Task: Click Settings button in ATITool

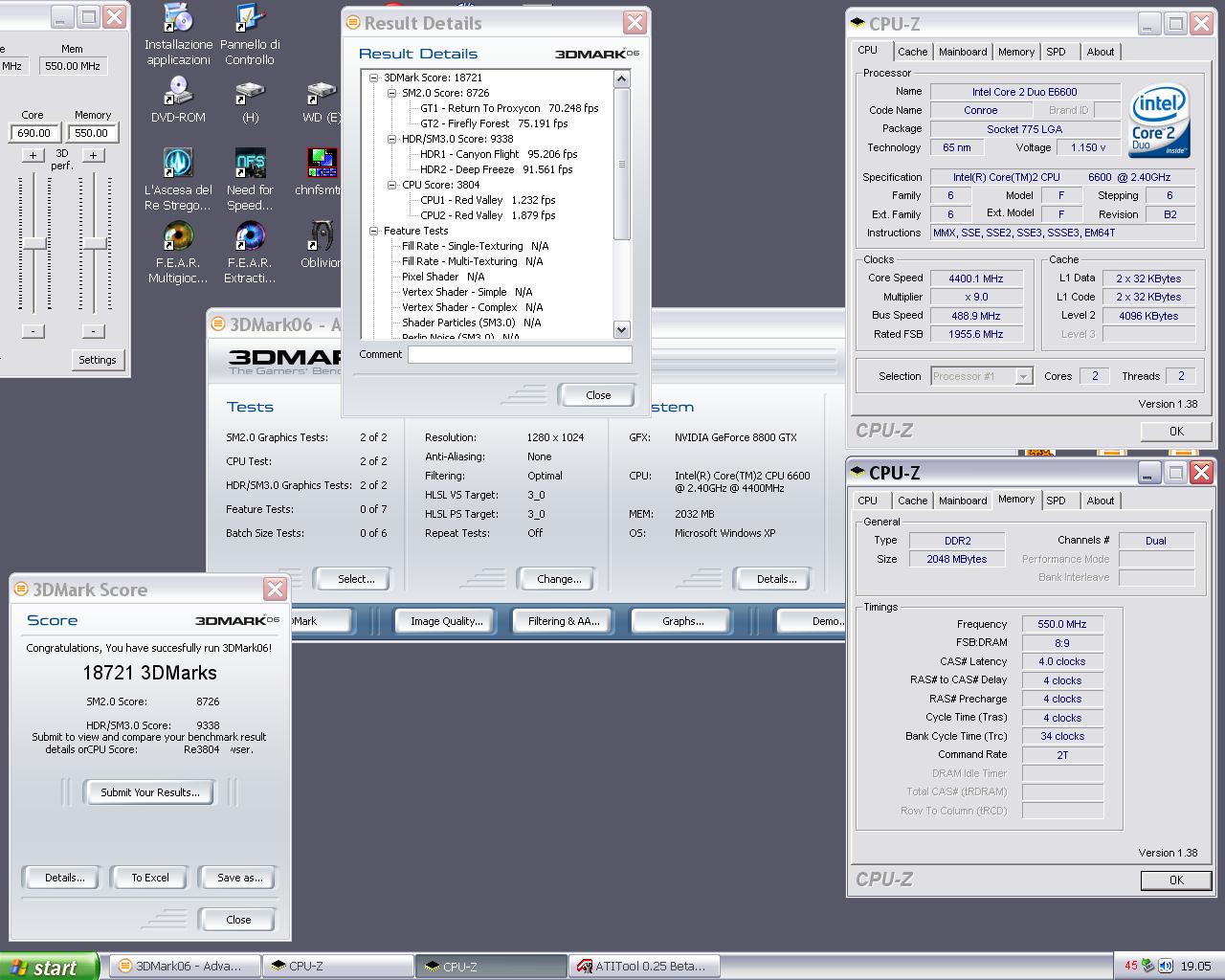Action: click(98, 360)
